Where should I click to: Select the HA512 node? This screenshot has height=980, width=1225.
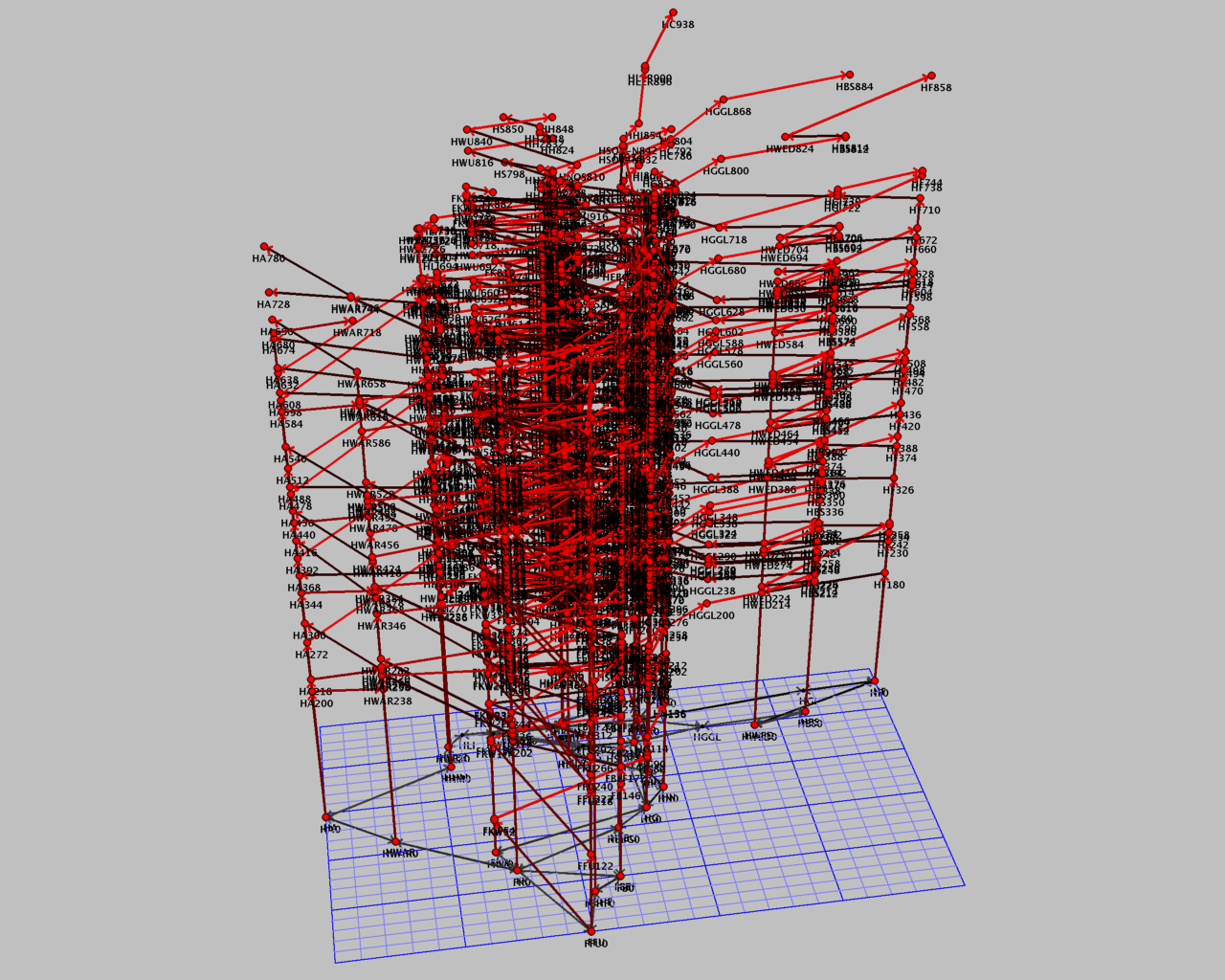point(289,470)
